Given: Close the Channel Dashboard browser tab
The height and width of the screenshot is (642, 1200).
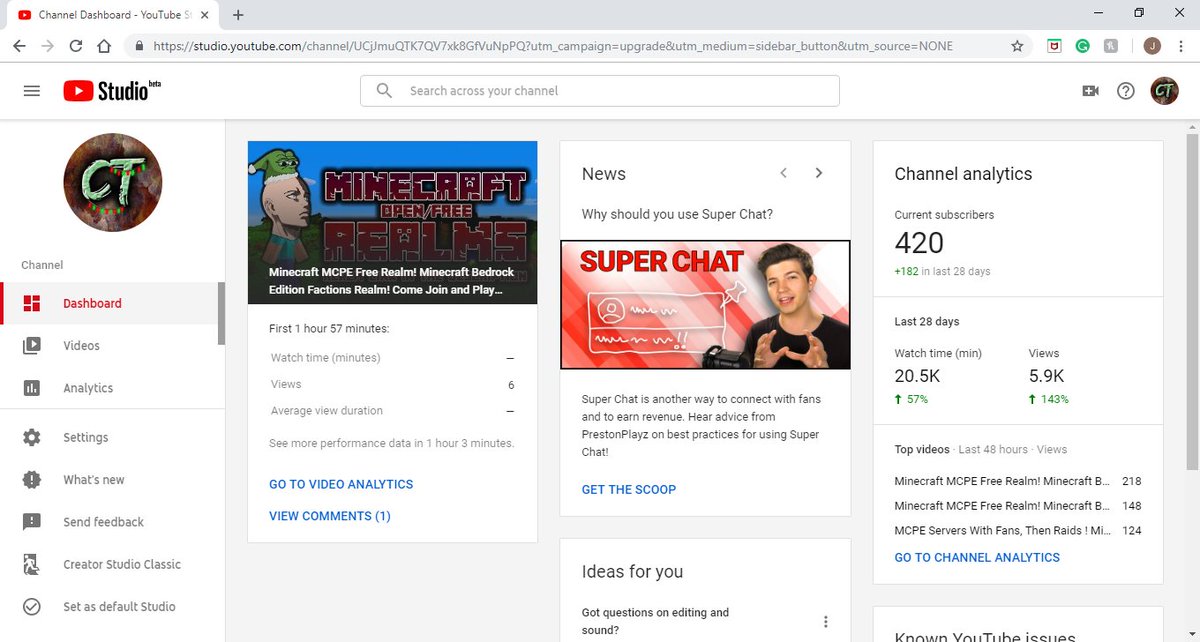Looking at the screenshot, I should 205,15.
